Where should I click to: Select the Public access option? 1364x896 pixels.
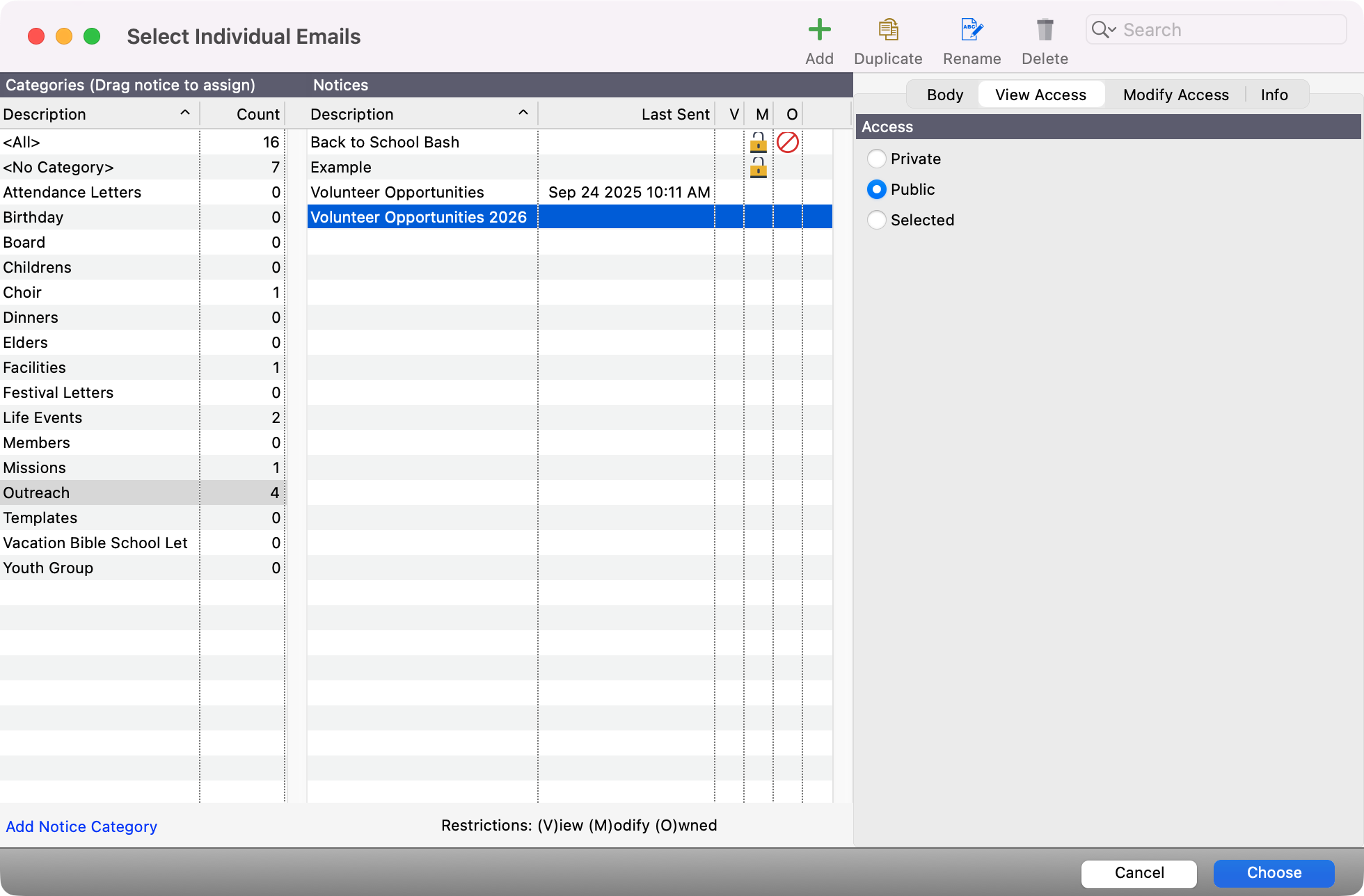point(876,189)
